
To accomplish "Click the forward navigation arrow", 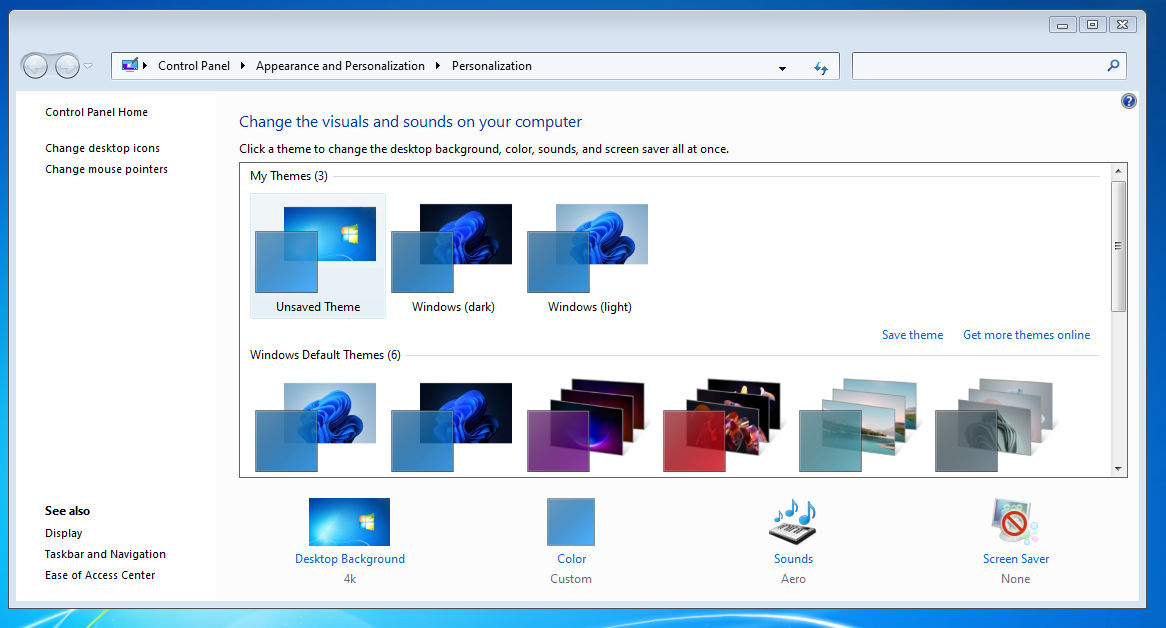I will pyautogui.click(x=66, y=65).
